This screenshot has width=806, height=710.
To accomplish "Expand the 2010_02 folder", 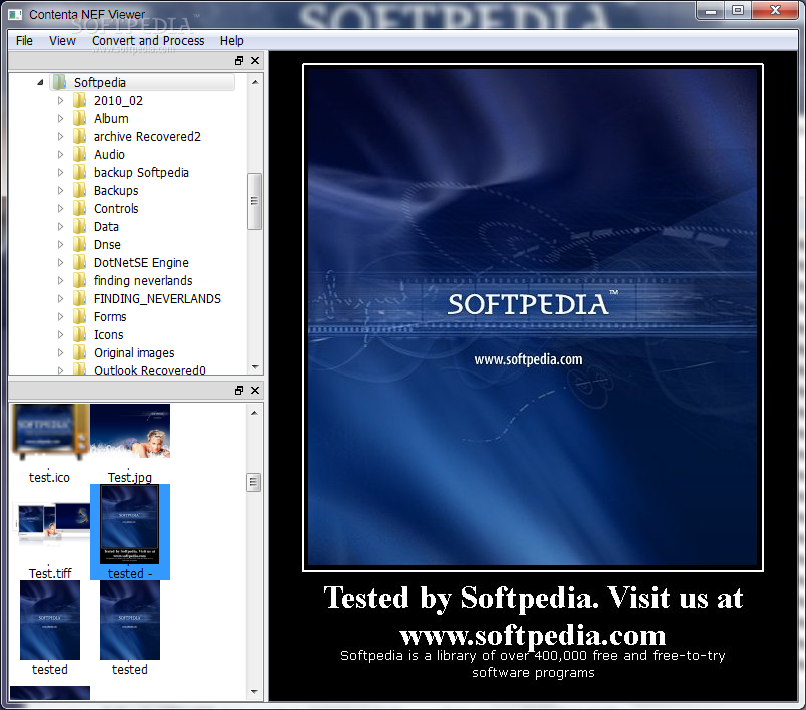I will point(60,100).
